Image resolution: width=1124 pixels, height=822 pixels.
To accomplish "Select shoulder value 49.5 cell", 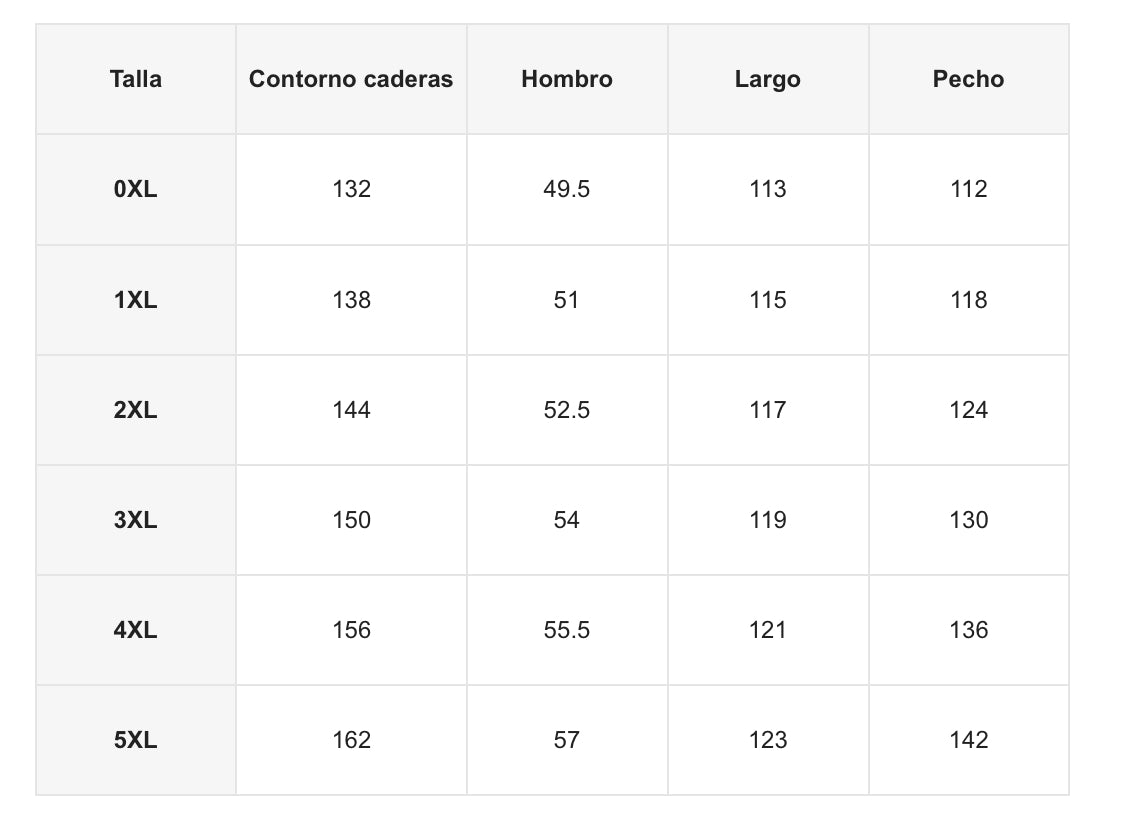I will click(x=567, y=189).
